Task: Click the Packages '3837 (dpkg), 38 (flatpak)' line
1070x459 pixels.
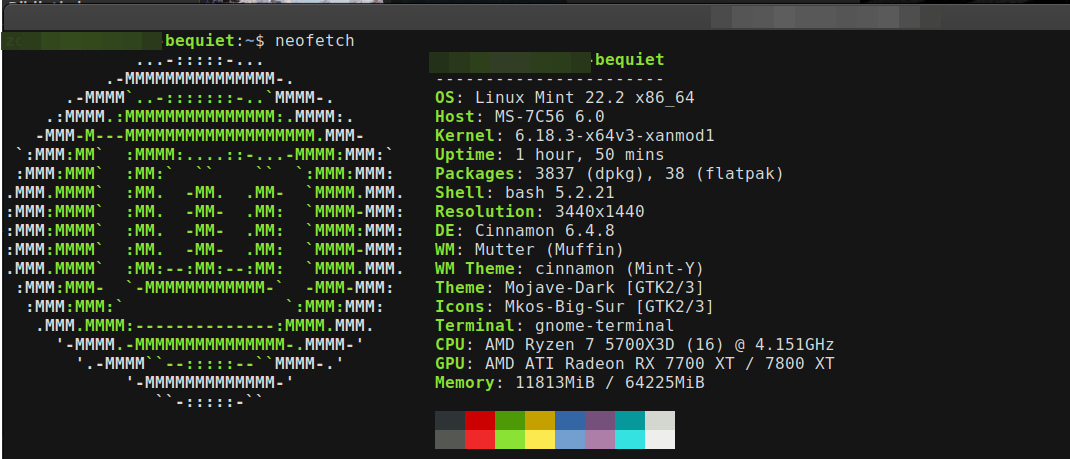Action: click(x=609, y=174)
